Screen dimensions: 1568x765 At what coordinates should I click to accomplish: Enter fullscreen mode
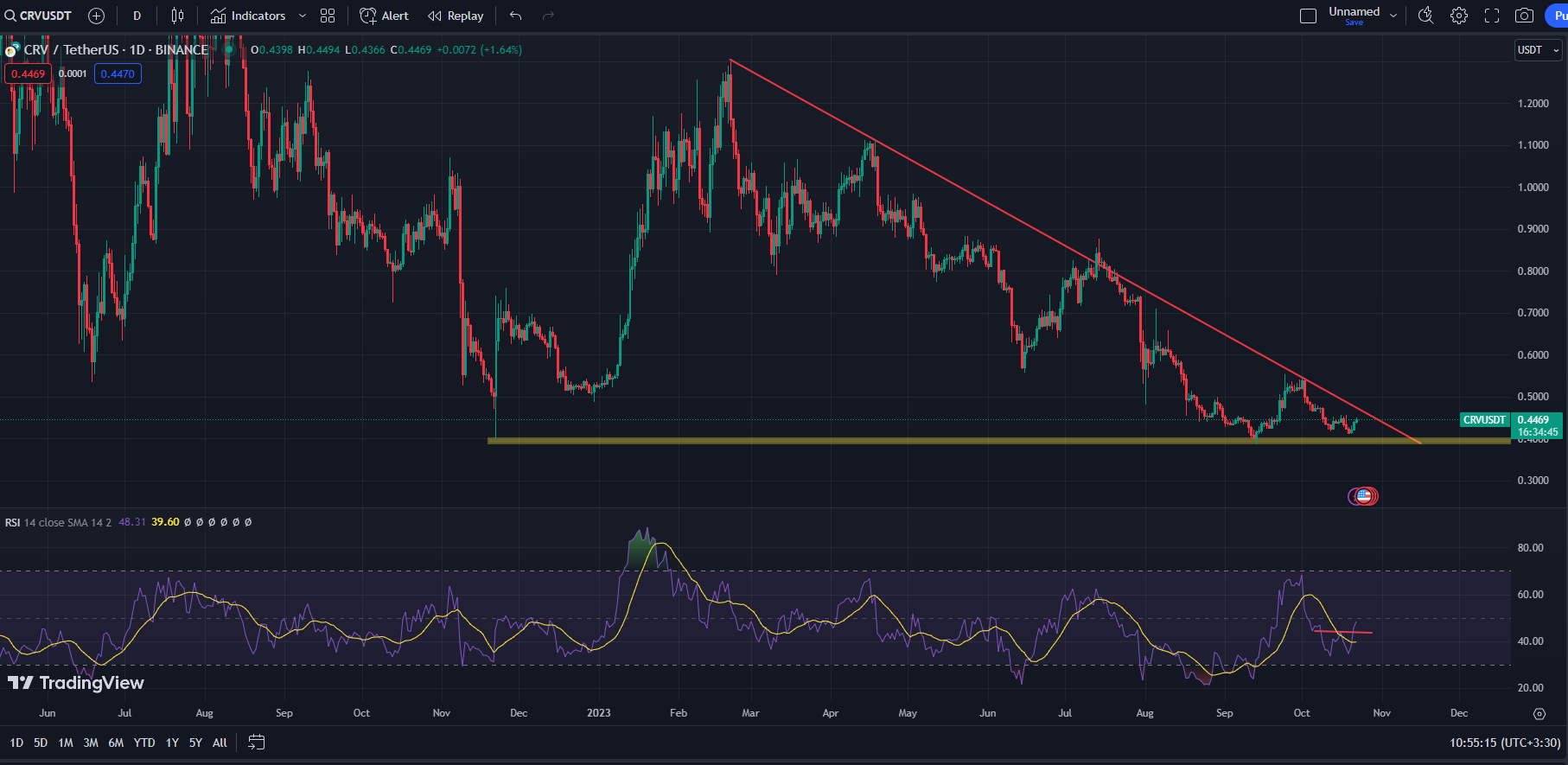tap(1492, 16)
